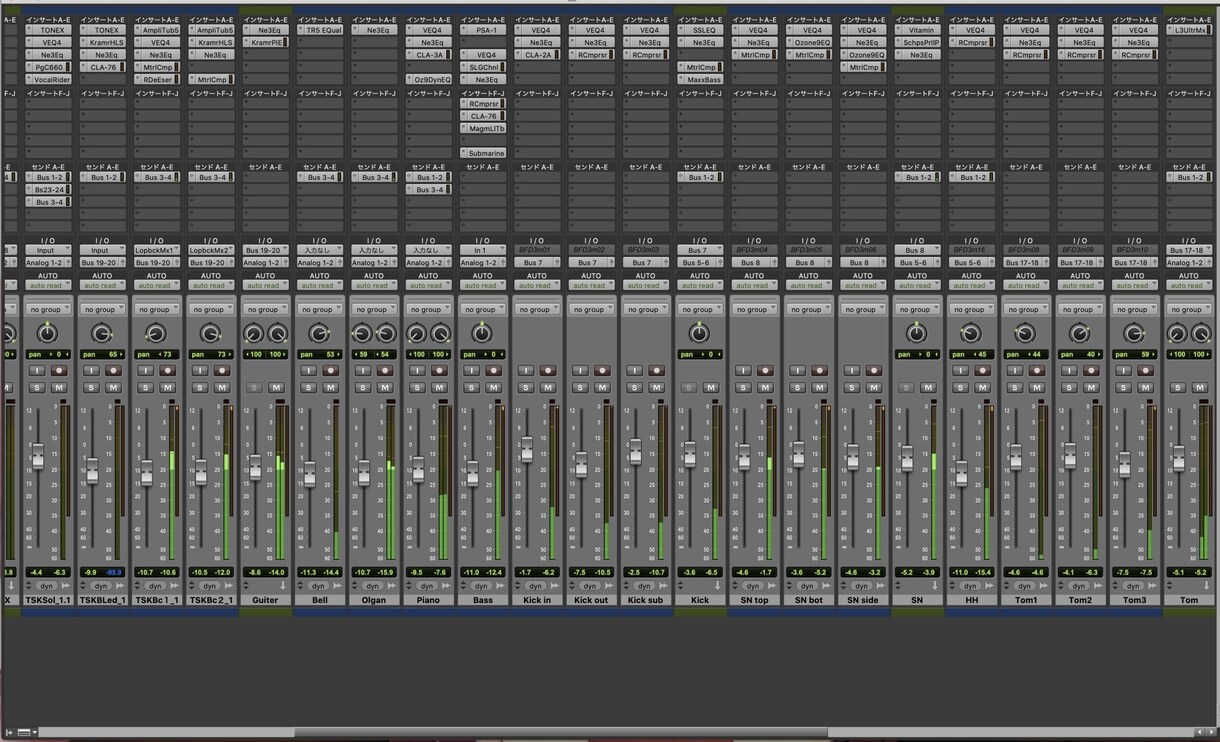
Task: Arm the Tom1 track for recording
Action: point(1037,370)
